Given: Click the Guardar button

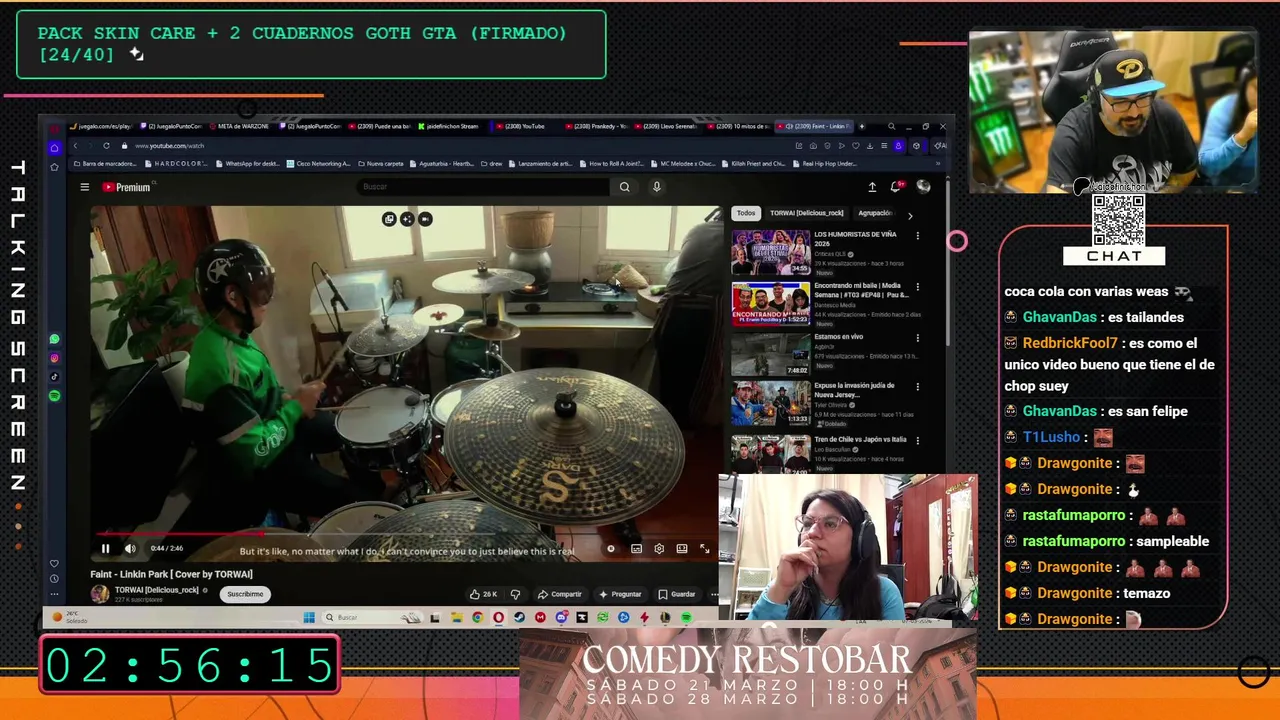Looking at the screenshot, I should [677, 594].
